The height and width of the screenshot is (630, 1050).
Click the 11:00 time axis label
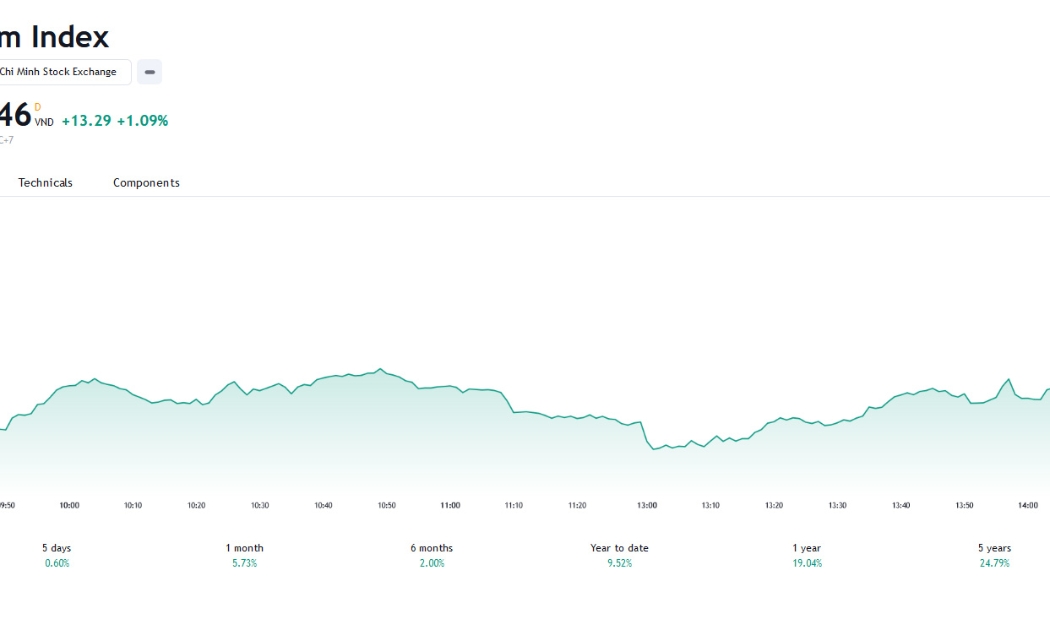(x=450, y=505)
